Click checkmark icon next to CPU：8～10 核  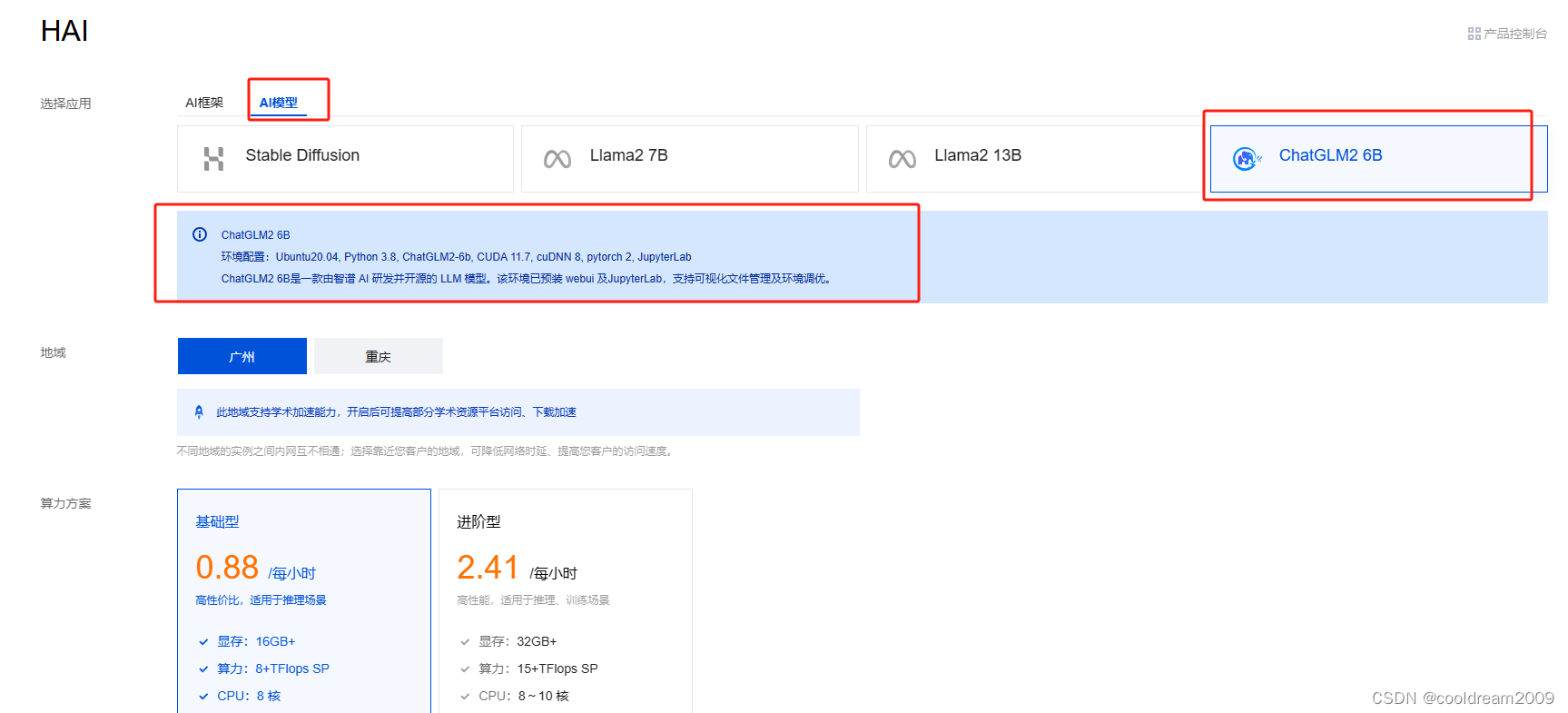point(465,697)
